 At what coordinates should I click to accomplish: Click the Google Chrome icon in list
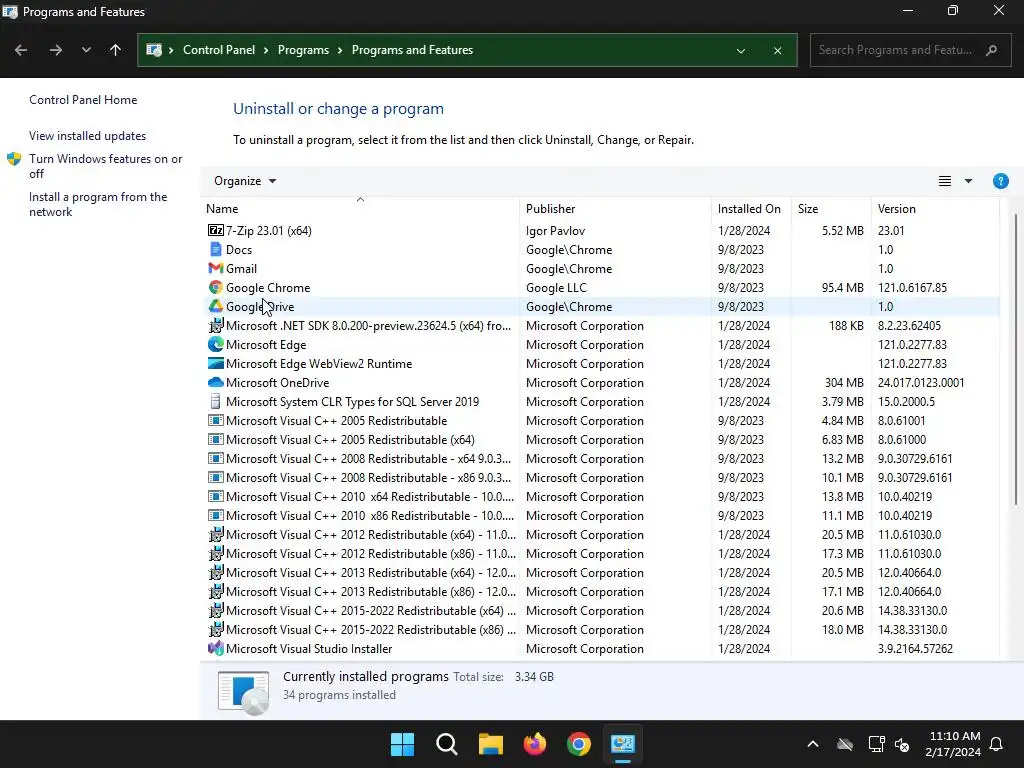click(x=216, y=287)
